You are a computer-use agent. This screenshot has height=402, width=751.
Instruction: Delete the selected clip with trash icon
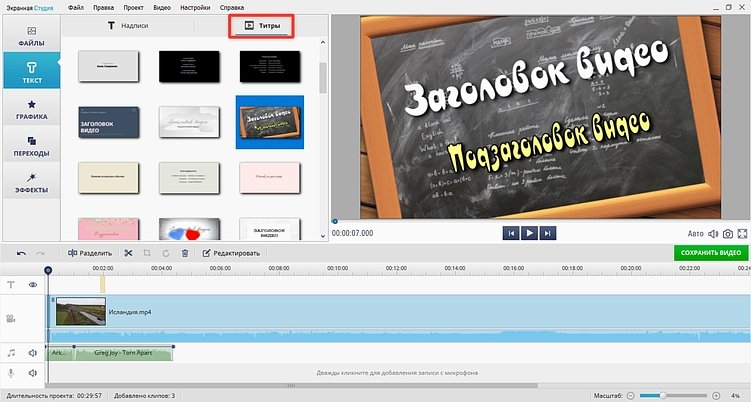coord(185,253)
